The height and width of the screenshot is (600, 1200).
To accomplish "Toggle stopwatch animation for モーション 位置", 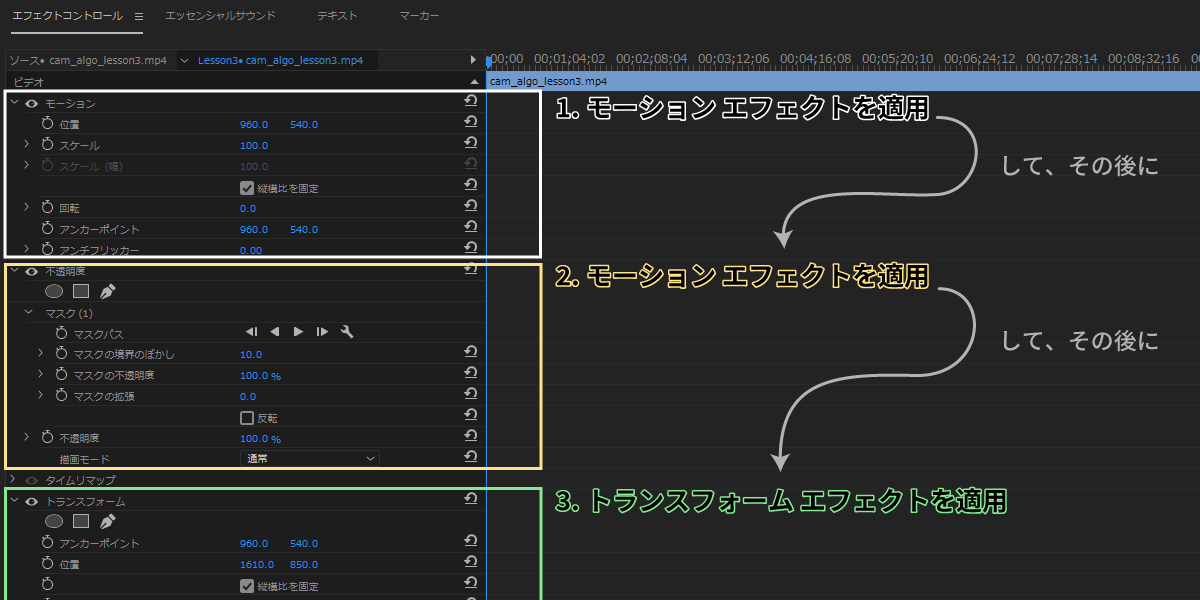I will pyautogui.click(x=47, y=124).
